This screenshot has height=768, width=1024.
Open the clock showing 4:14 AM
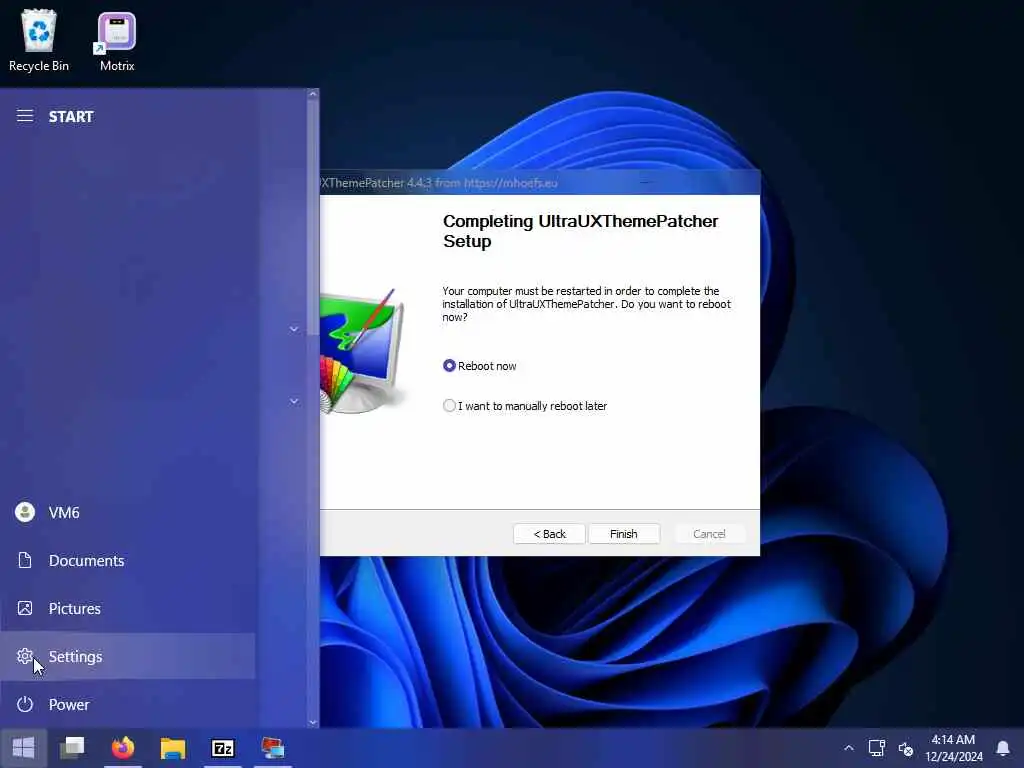coord(953,748)
